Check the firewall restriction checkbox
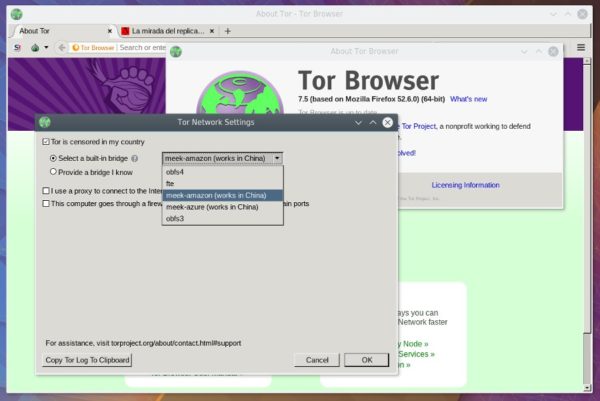The width and height of the screenshot is (600, 401). pos(46,203)
